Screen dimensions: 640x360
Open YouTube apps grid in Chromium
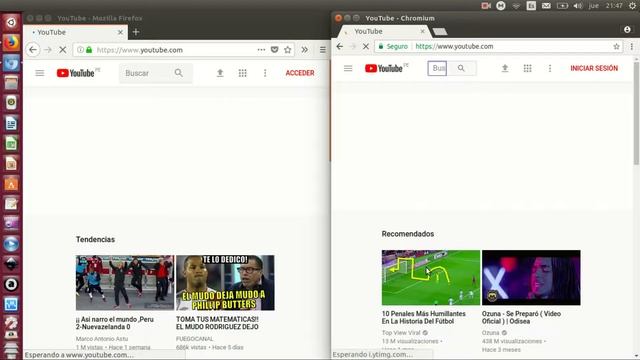click(527, 69)
